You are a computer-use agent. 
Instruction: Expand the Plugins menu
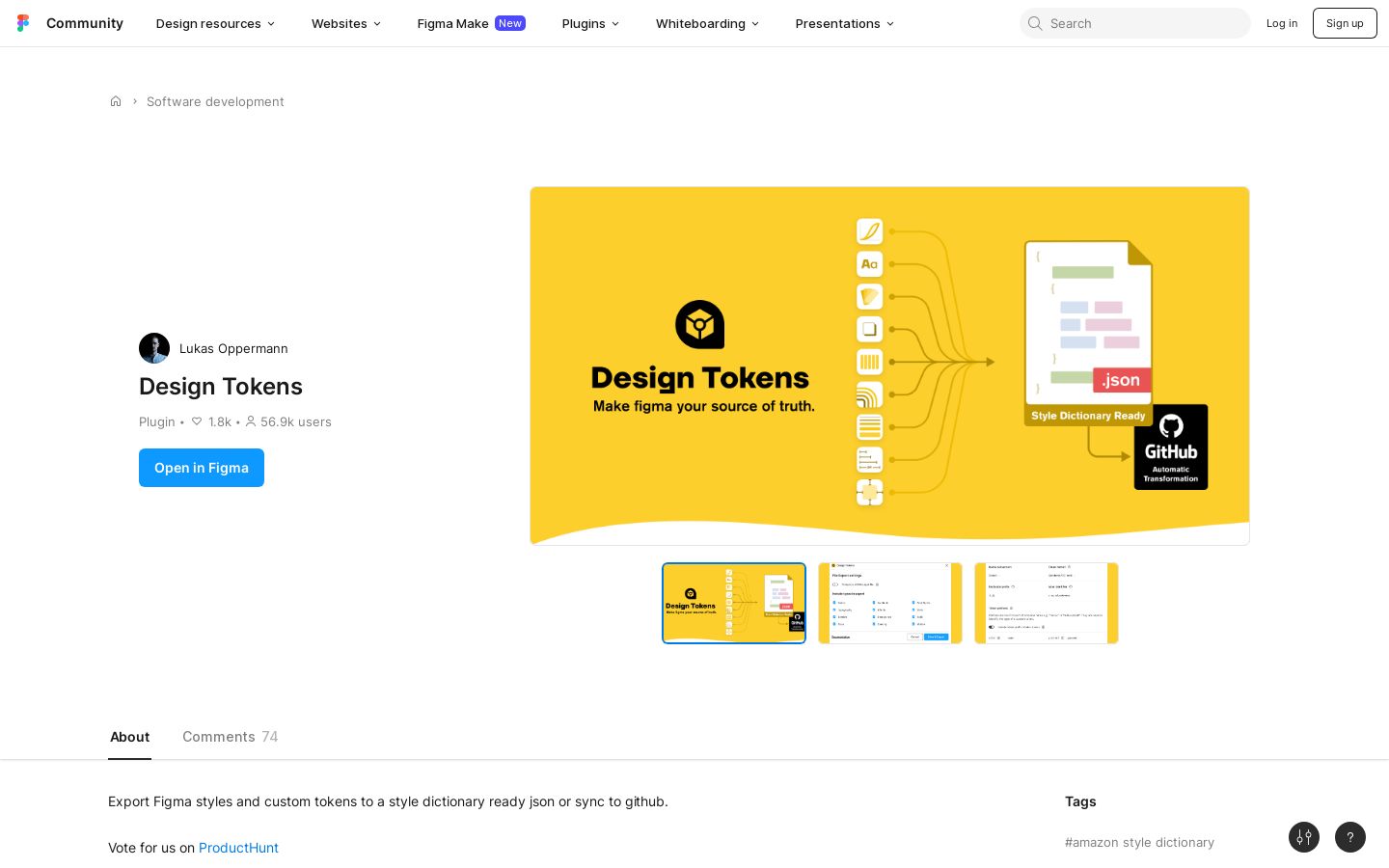[x=590, y=23]
